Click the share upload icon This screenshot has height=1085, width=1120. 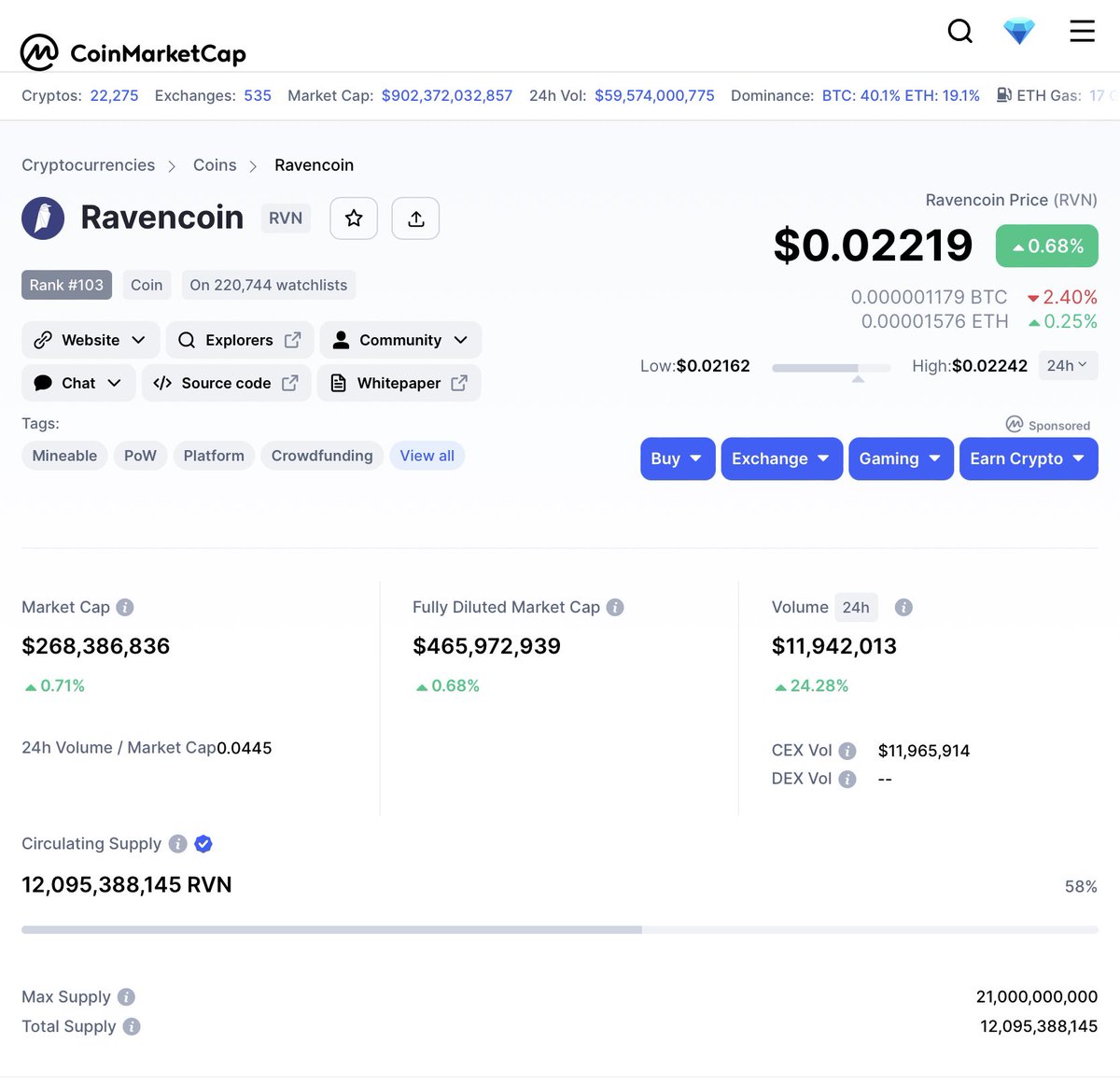pos(415,218)
